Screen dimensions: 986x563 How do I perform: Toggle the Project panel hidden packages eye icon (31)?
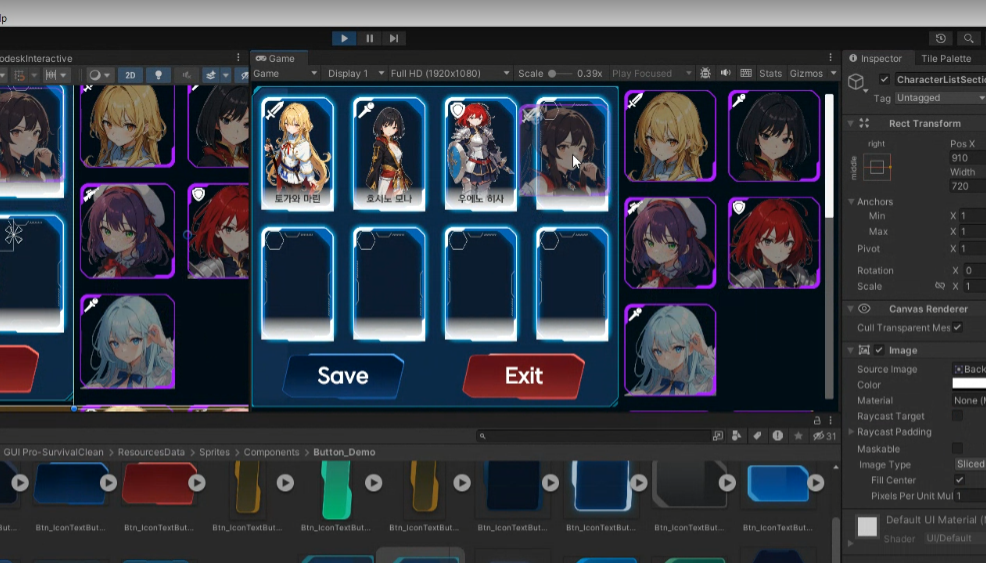(x=824, y=435)
